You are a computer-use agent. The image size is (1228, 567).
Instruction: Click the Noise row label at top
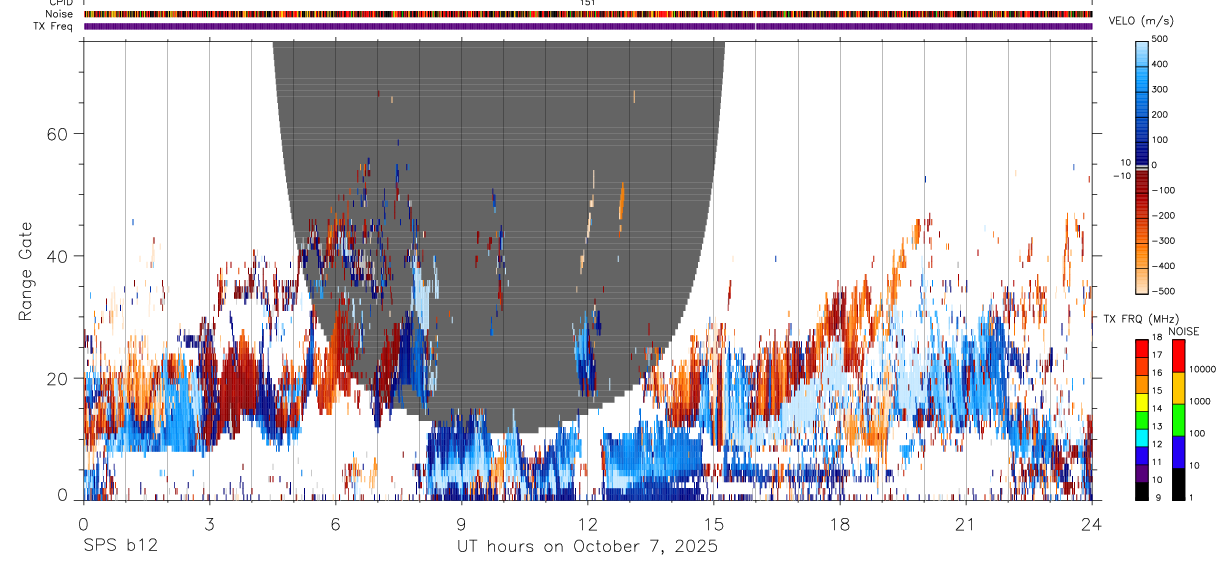tap(60, 14)
